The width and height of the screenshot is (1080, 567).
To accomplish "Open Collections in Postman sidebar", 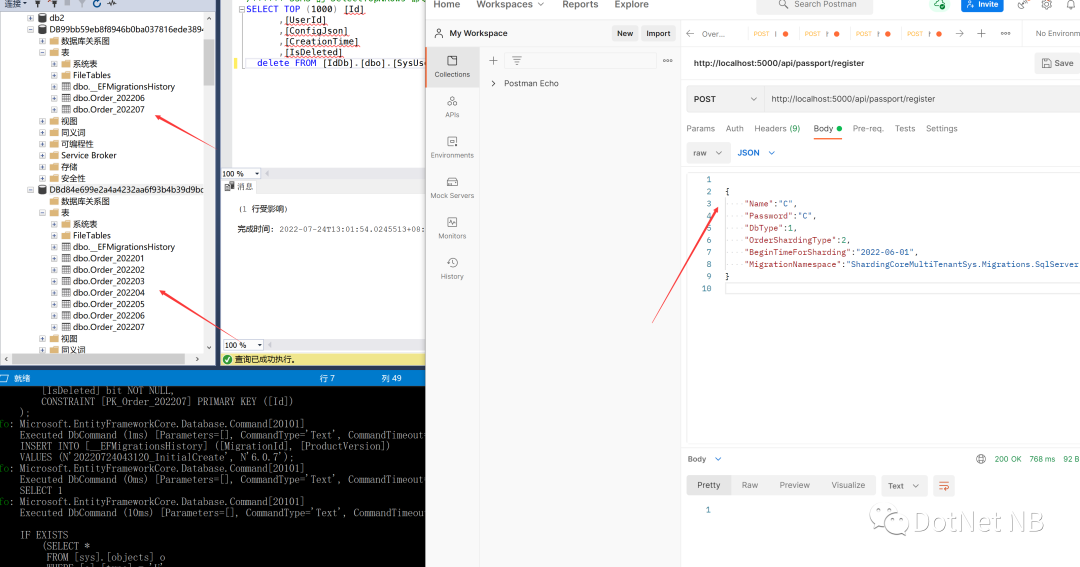I will tap(452, 66).
